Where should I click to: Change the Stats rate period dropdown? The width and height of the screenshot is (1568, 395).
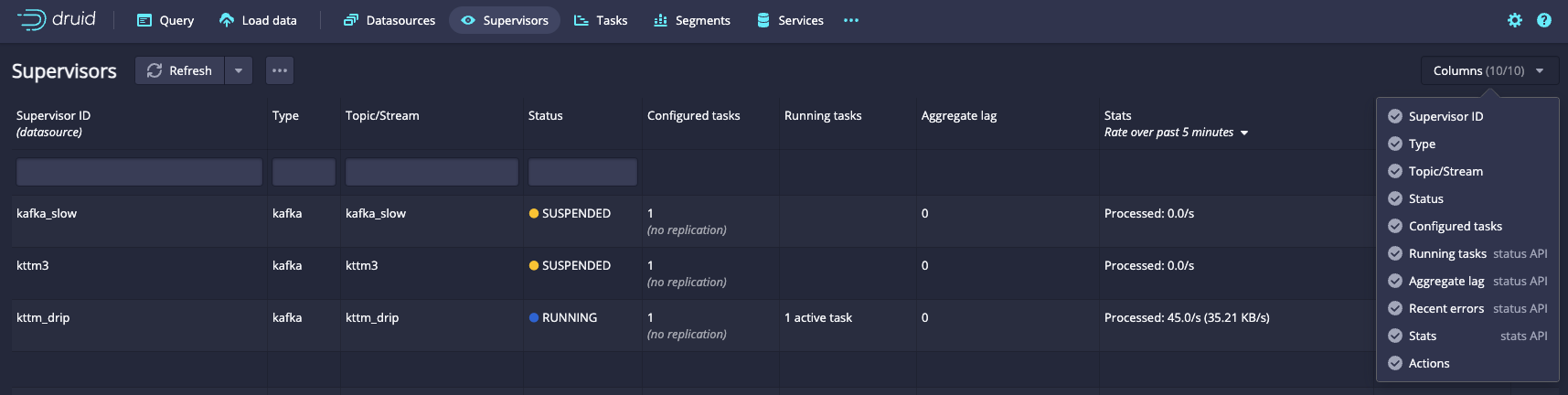coord(1176,133)
